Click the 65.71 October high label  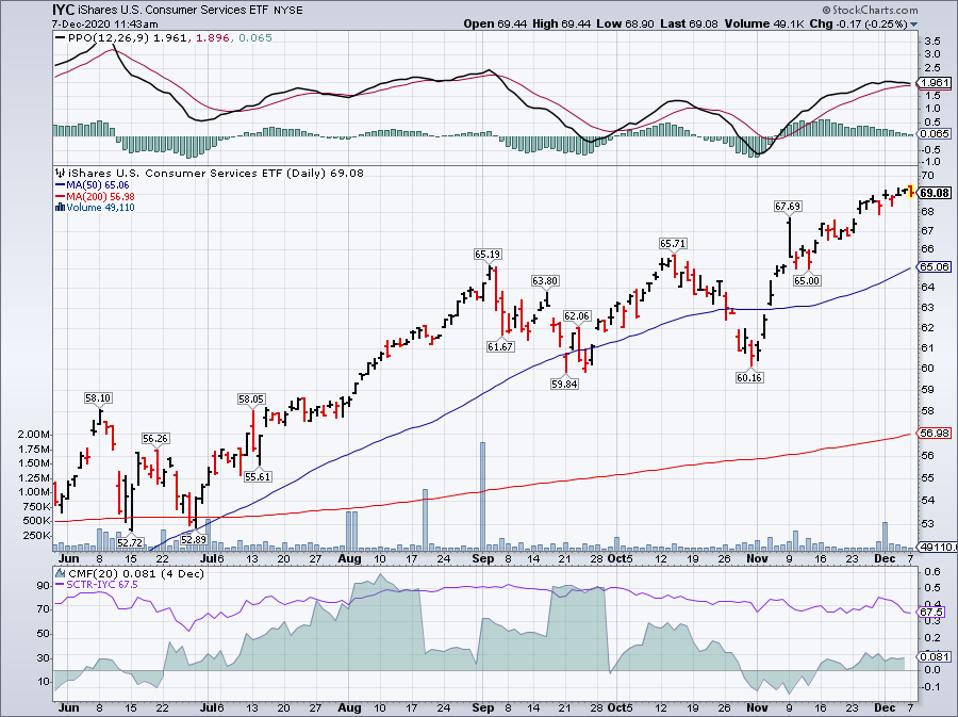pos(673,243)
